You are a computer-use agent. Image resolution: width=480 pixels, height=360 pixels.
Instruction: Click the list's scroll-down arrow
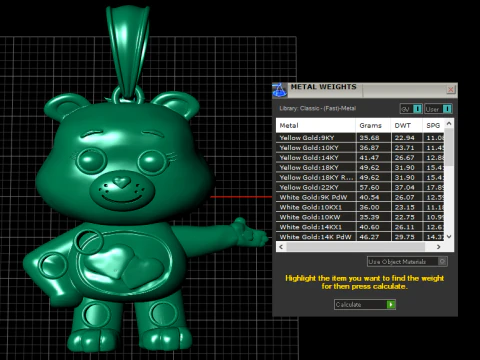(x=449, y=237)
